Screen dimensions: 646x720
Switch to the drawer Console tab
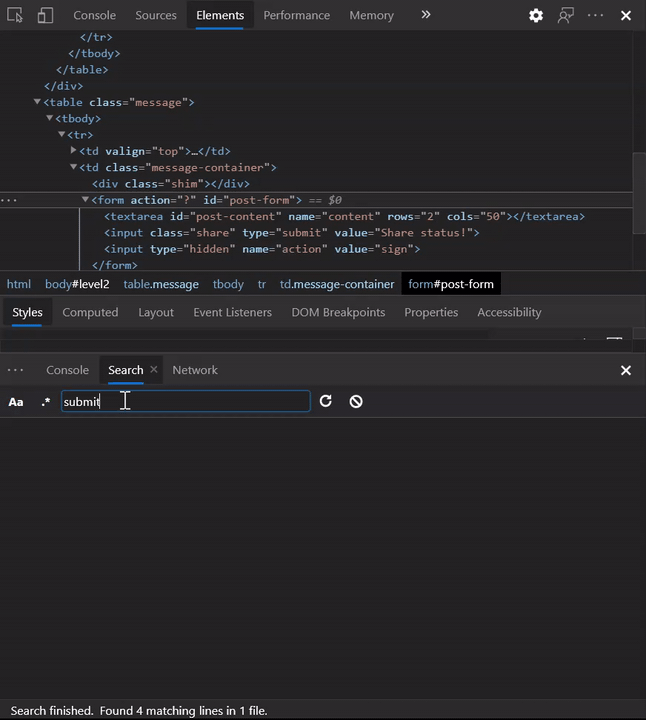tap(67, 370)
